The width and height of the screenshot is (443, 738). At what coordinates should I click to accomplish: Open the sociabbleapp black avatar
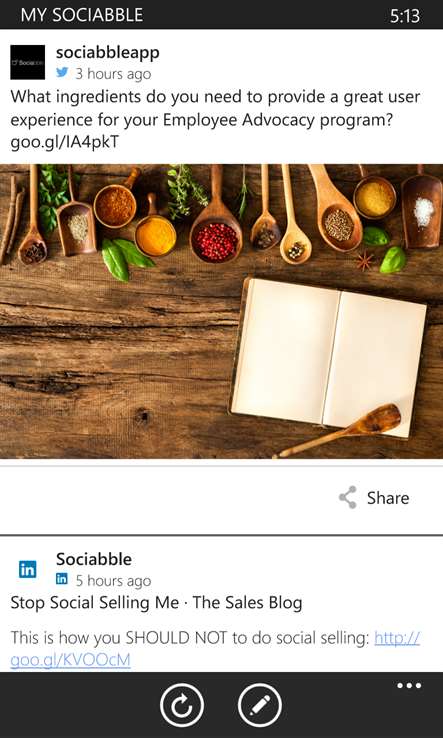[x=28, y=62]
